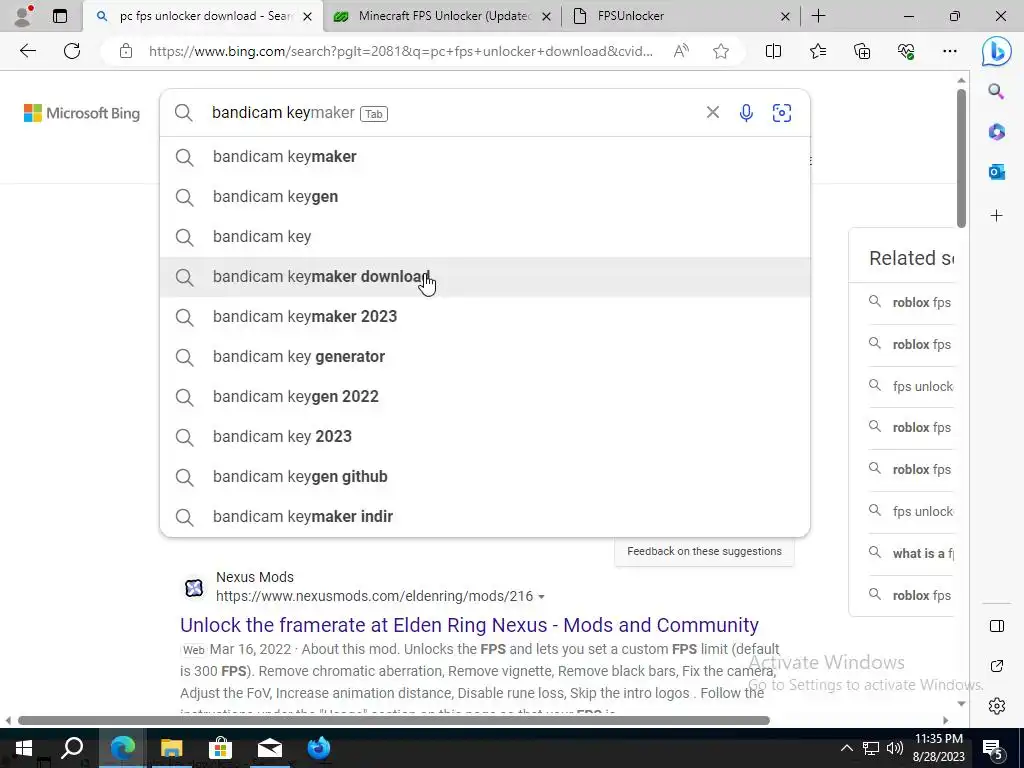The width and height of the screenshot is (1024, 768).
Task: Open Windows Start menu
Action: point(23,748)
